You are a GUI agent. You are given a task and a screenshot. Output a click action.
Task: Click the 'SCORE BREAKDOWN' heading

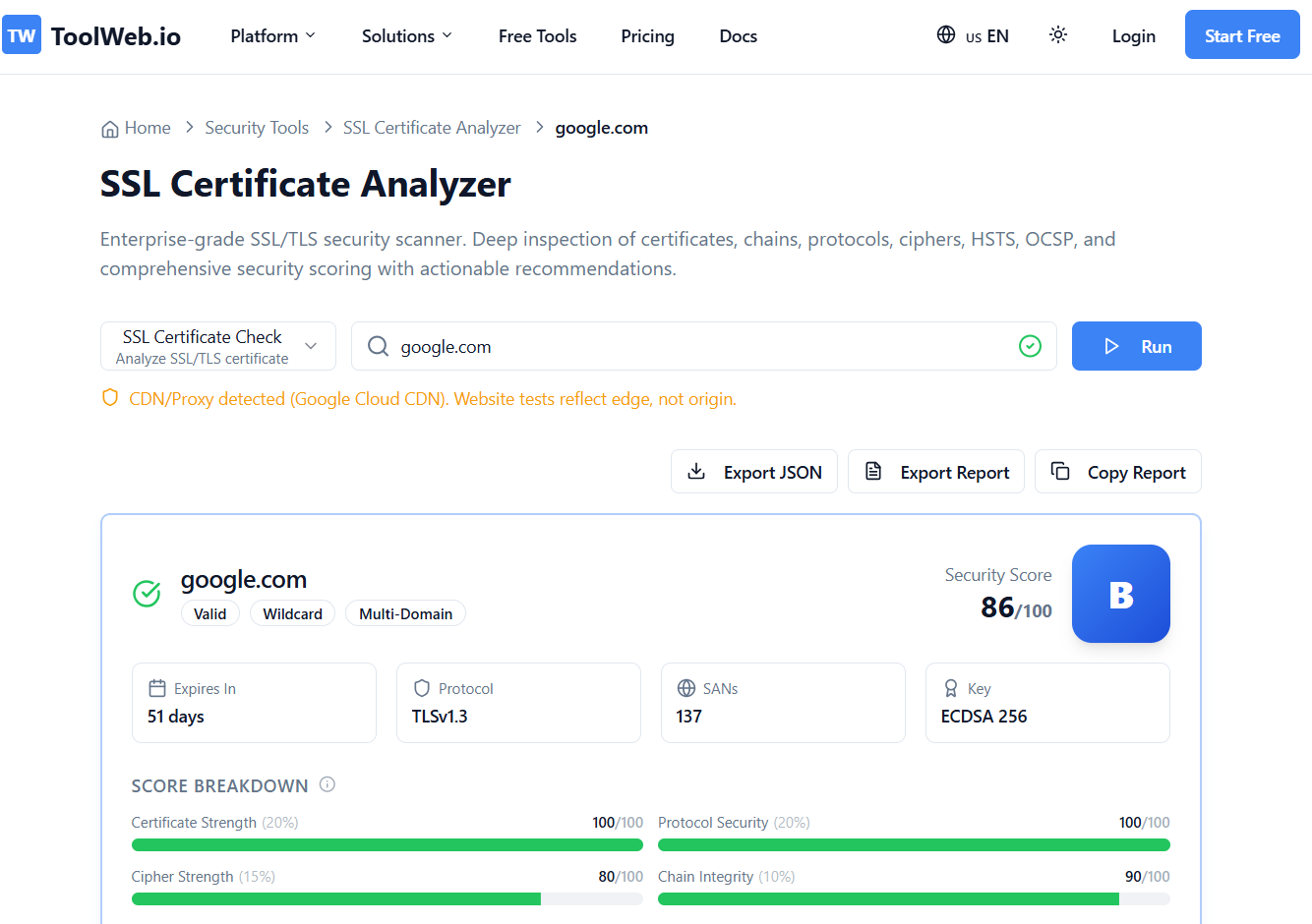219,785
